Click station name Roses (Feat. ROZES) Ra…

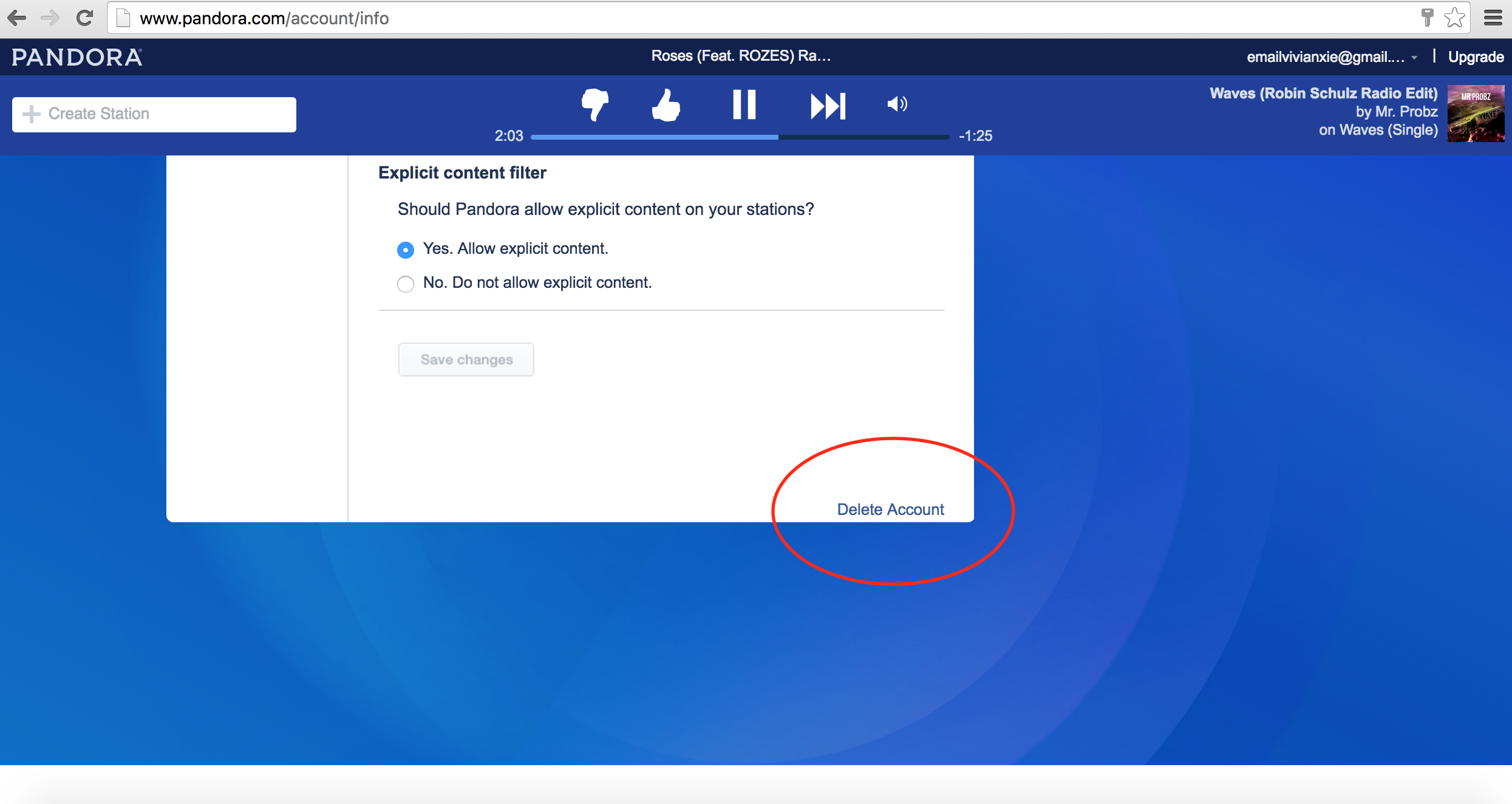pyautogui.click(x=741, y=56)
